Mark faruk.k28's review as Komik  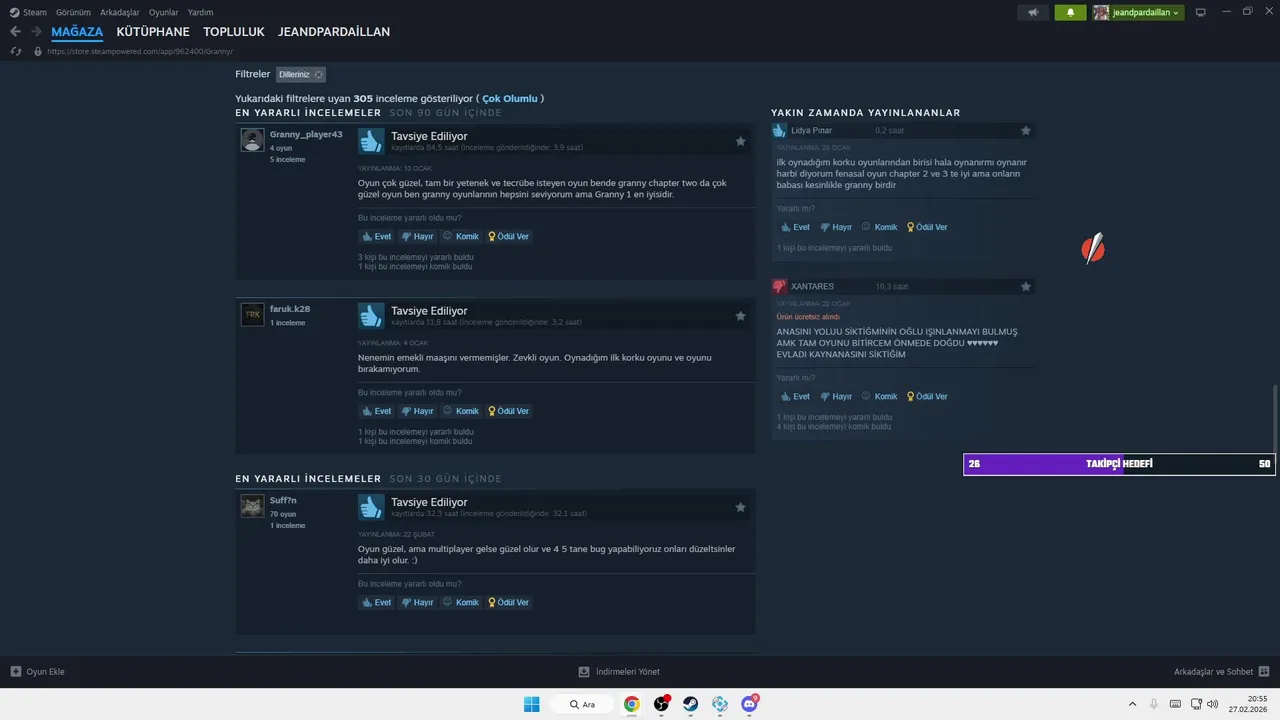click(461, 411)
